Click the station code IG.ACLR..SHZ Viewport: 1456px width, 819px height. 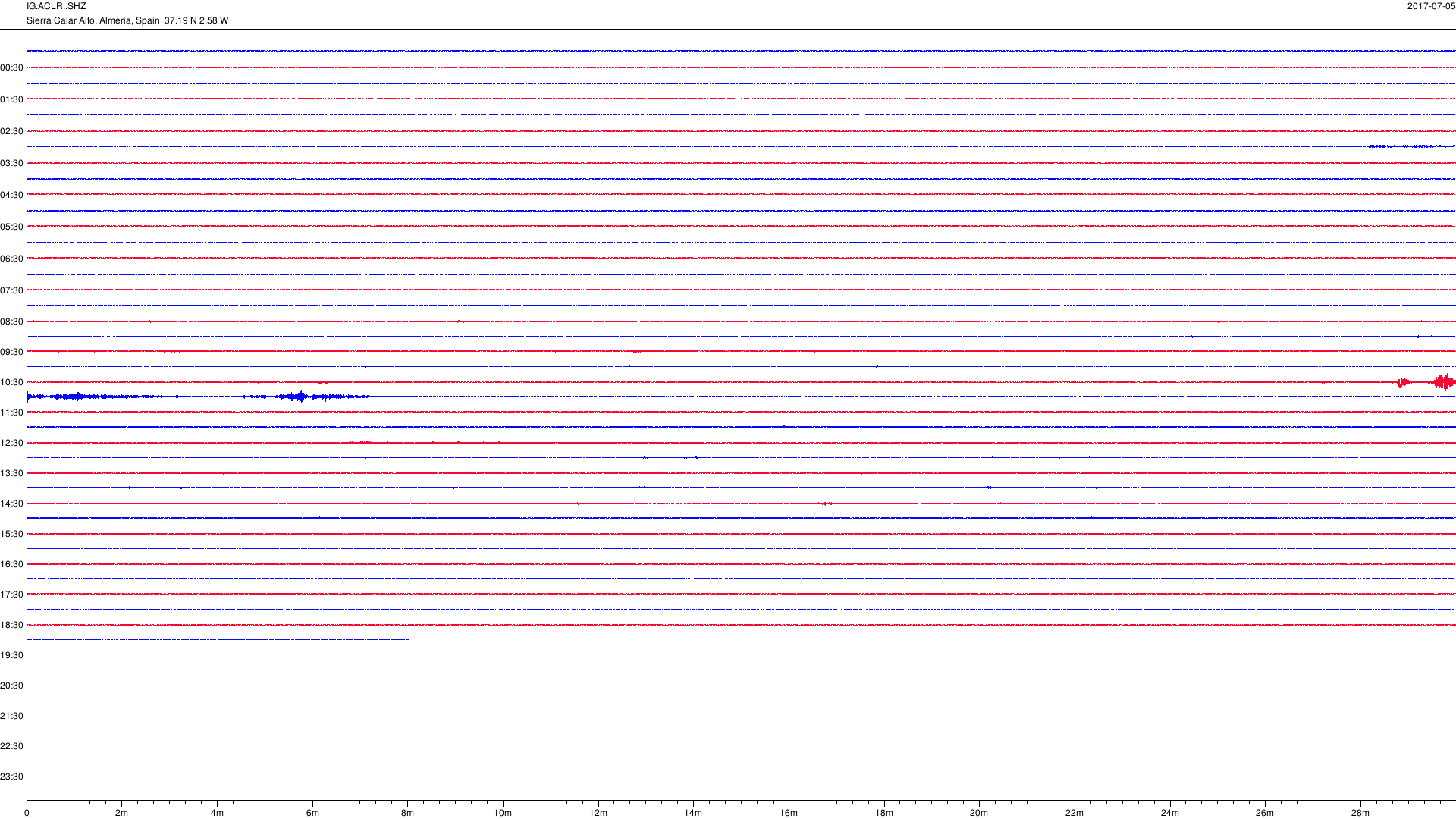coord(56,6)
